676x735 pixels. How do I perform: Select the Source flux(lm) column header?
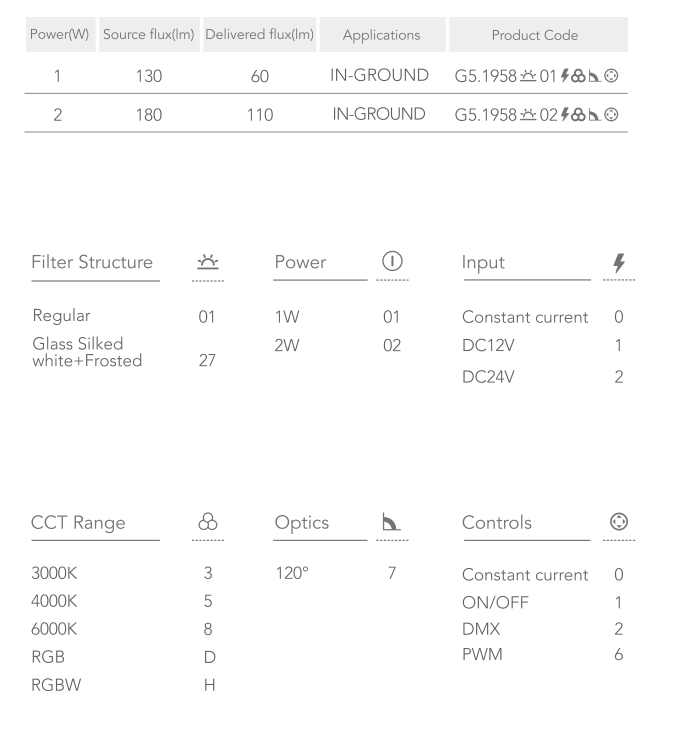click(x=147, y=35)
